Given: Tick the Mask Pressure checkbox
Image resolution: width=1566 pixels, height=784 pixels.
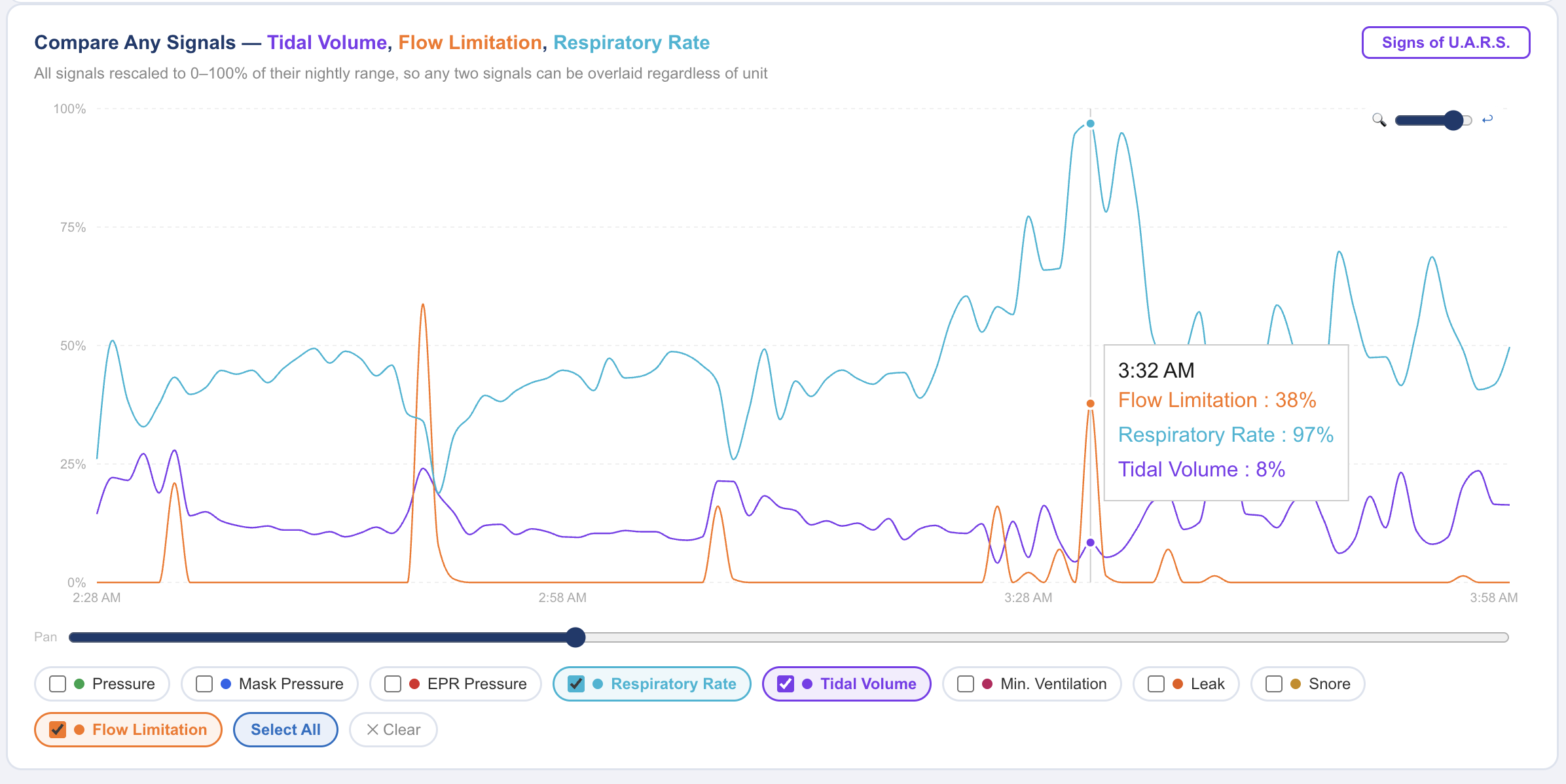Looking at the screenshot, I should [x=204, y=683].
